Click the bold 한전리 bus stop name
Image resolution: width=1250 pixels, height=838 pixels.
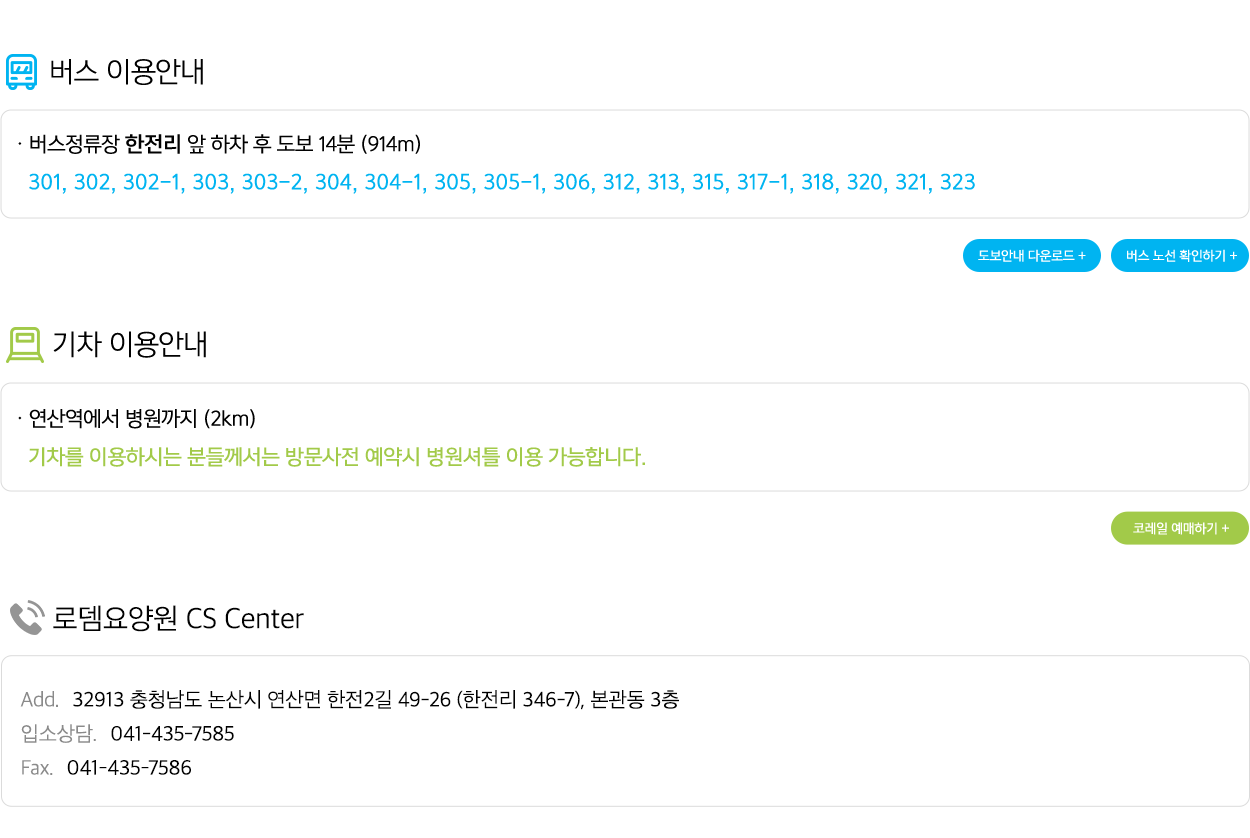coord(153,145)
